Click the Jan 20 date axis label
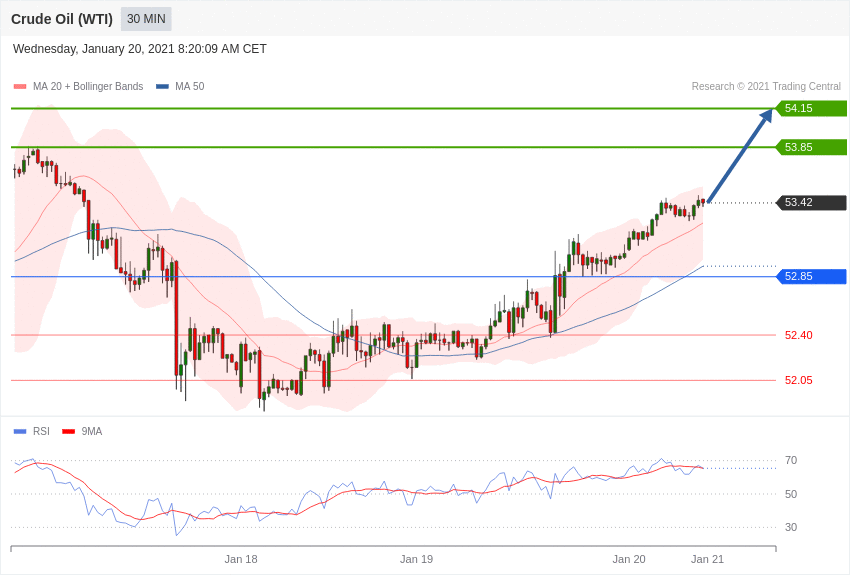The width and height of the screenshot is (850, 576). pos(629,559)
